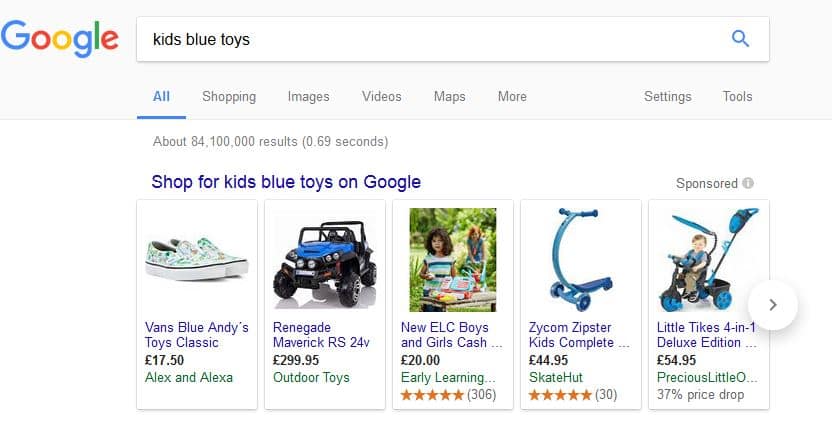The width and height of the screenshot is (832, 432).
Task: Open the Maps tab
Action: point(449,97)
